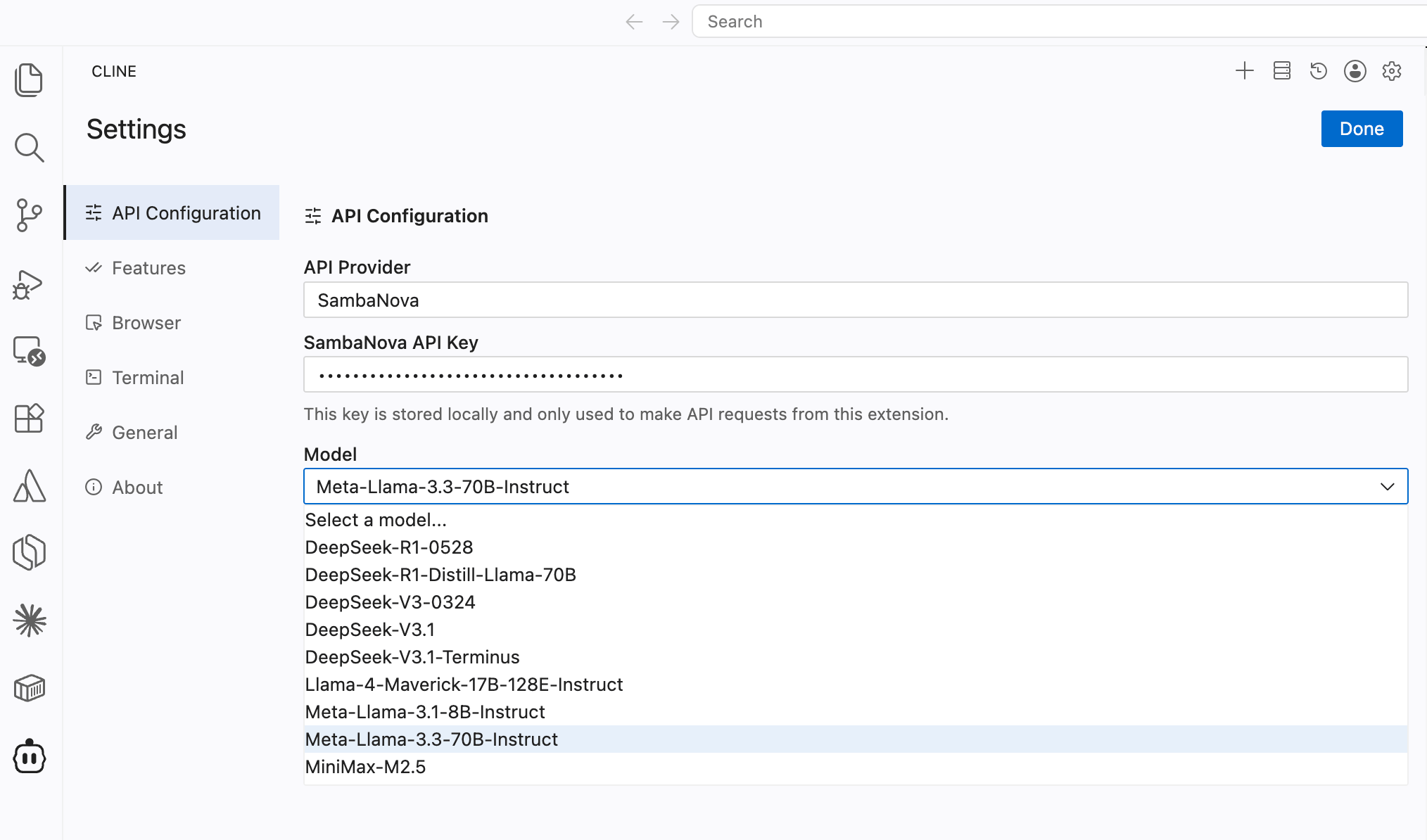Open the Search magnifier in activity bar
Screen dimensions: 1427x840
(x=29, y=148)
